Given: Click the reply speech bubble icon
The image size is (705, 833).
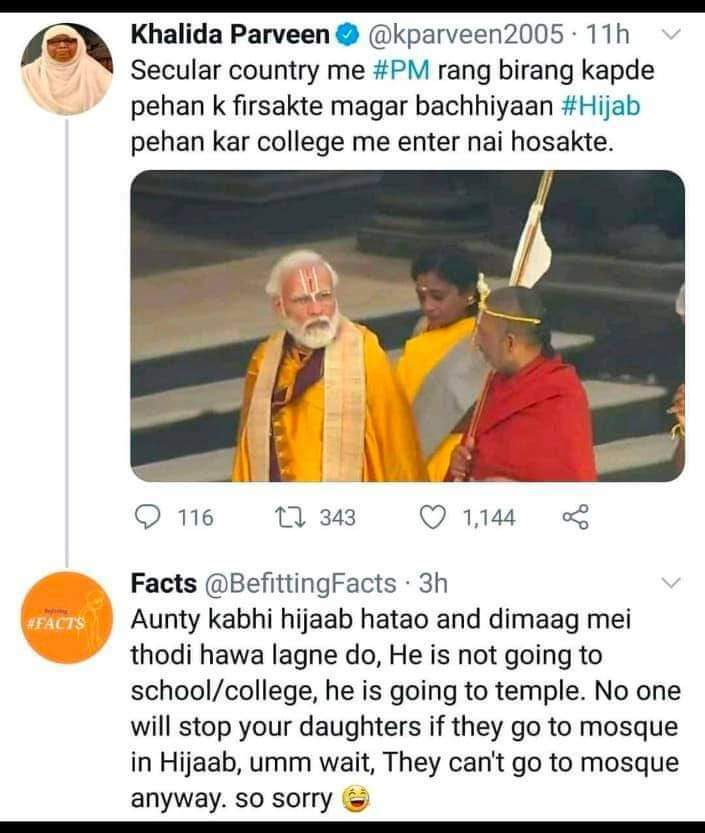Looking at the screenshot, I should (x=147, y=517).
